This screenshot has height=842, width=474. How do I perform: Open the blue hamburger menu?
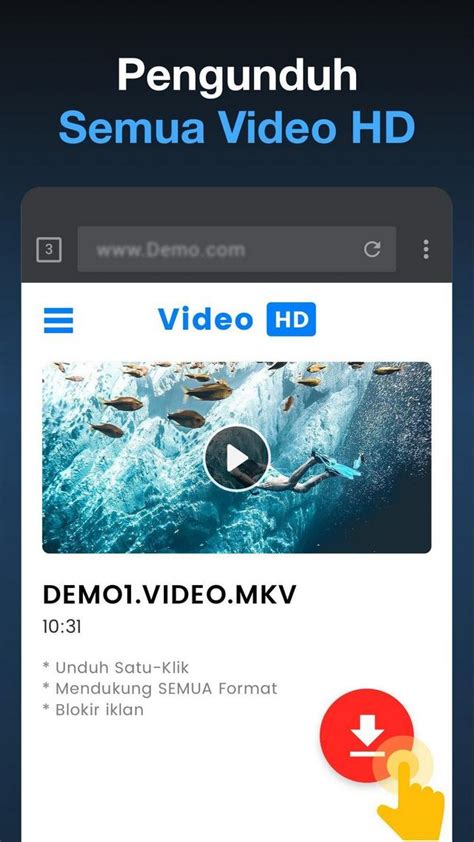59,320
